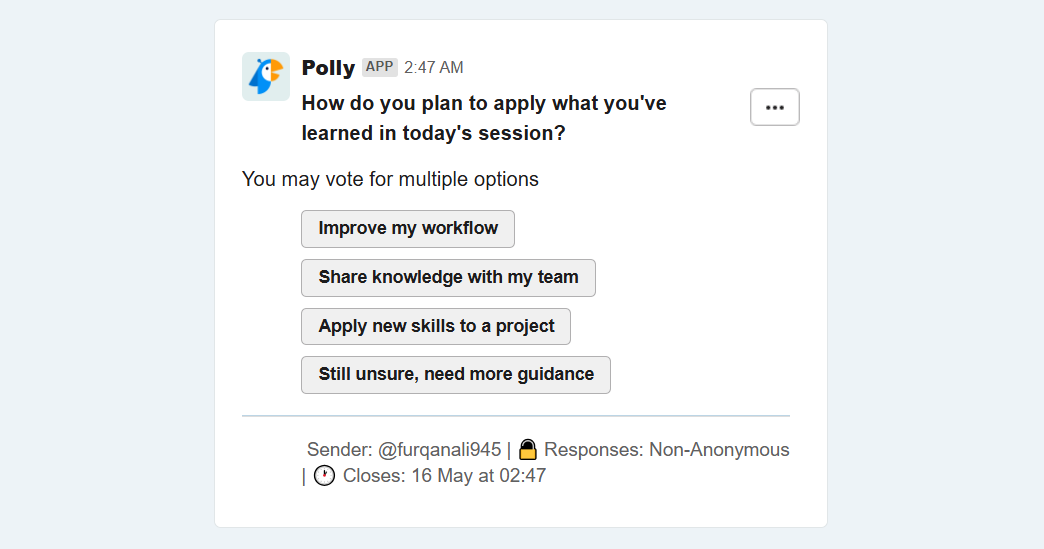The width and height of the screenshot is (1044, 549).
Task: Click the Closes: 16 May at 02:47 text
Action: 444,476
